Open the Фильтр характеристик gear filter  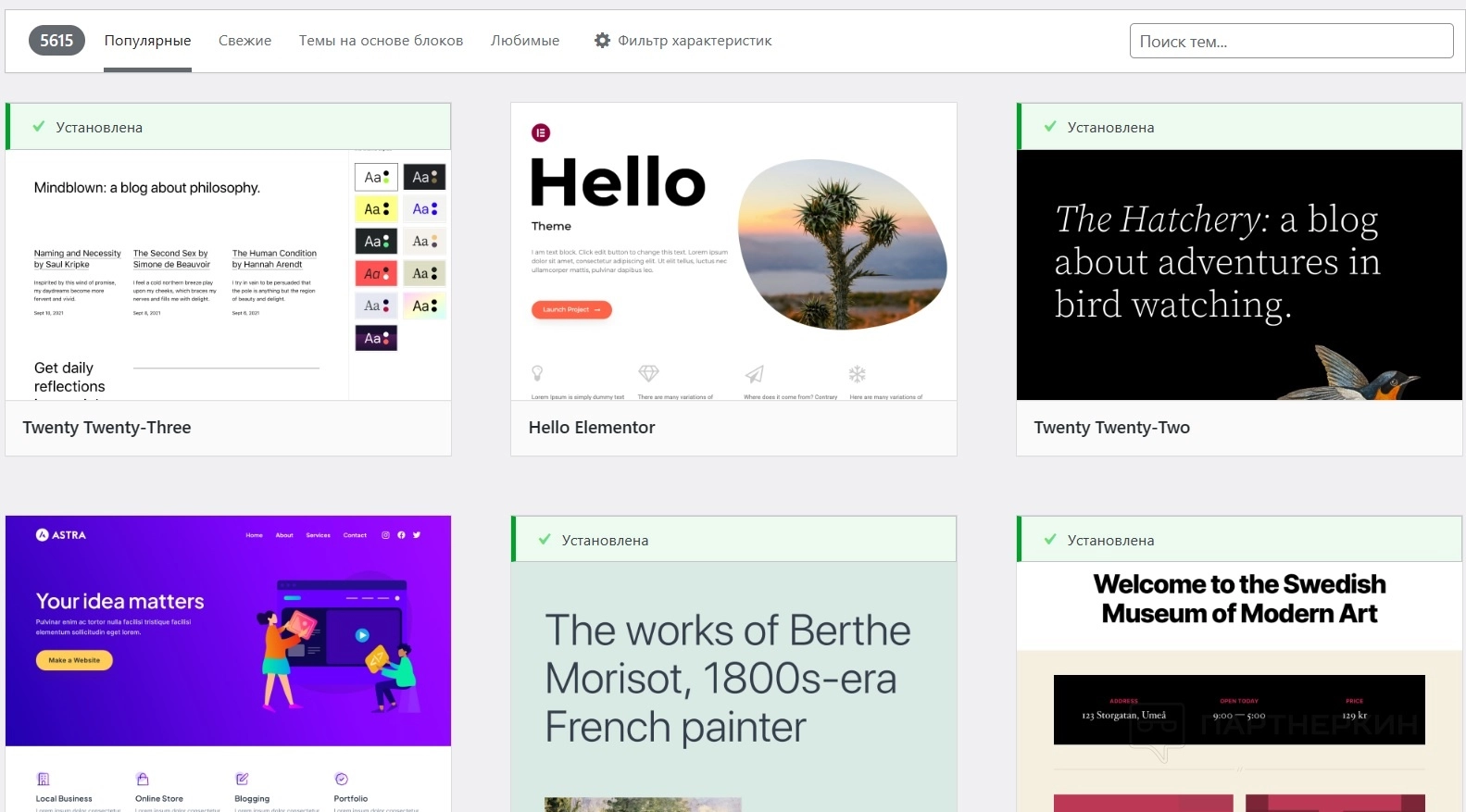pos(683,41)
